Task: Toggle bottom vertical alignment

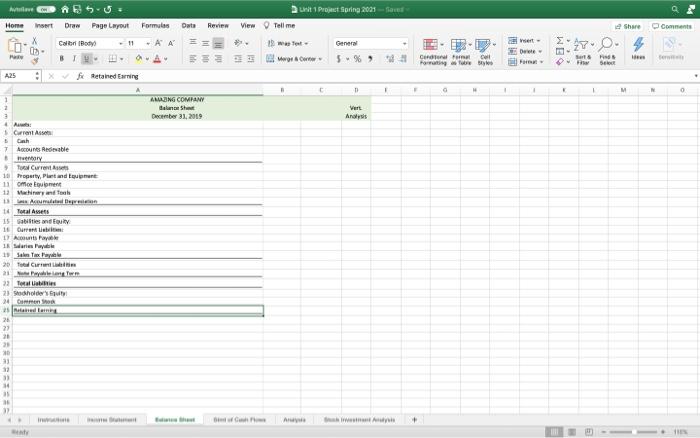Action: [218, 43]
